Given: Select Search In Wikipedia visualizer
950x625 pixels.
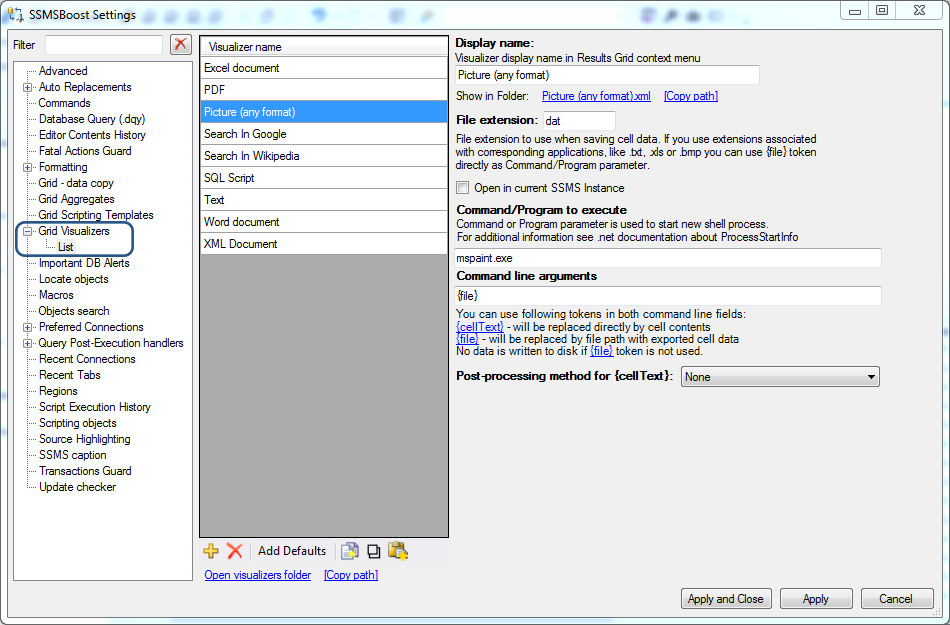Looking at the screenshot, I should click(324, 156).
